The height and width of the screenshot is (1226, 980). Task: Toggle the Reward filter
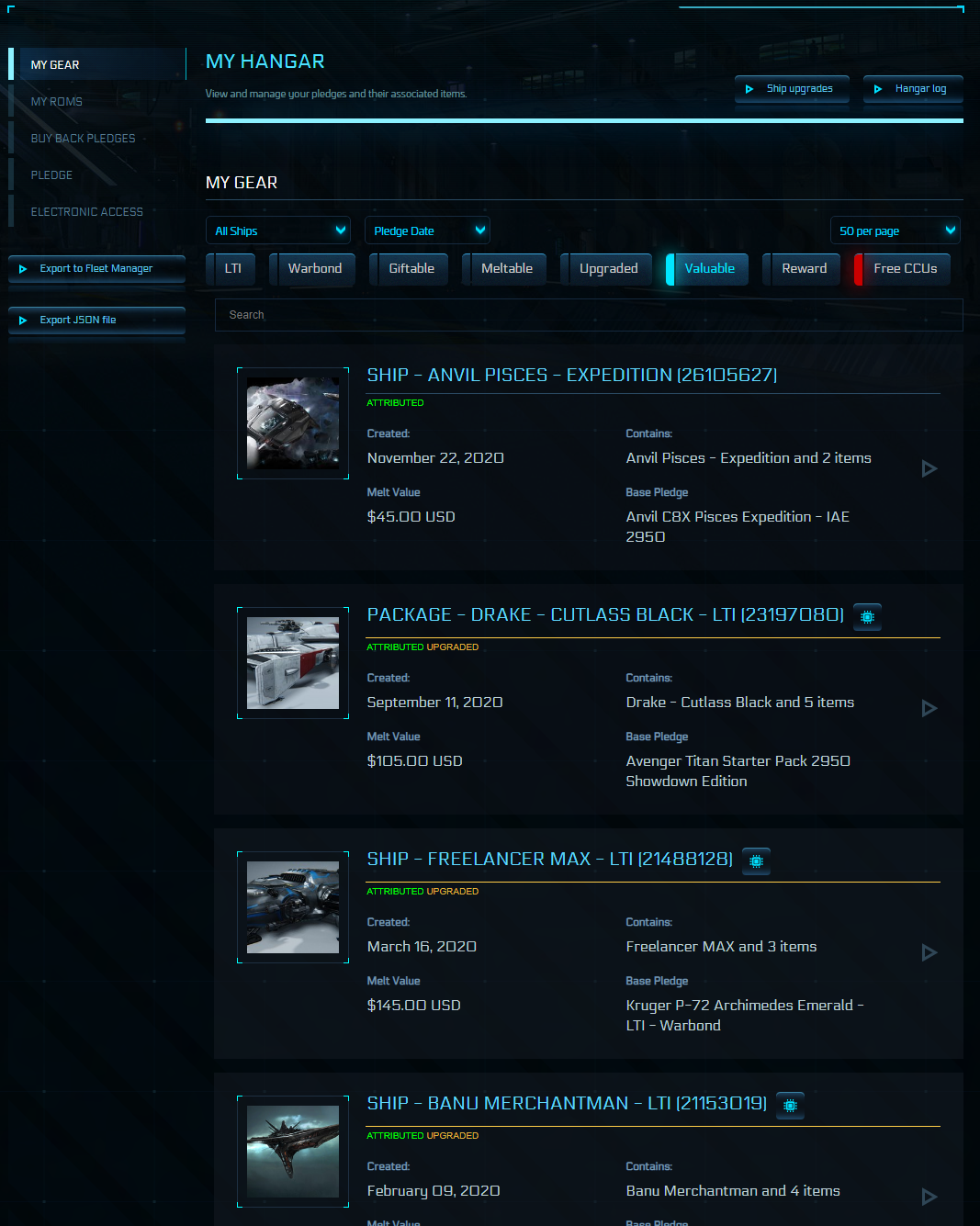pos(802,269)
